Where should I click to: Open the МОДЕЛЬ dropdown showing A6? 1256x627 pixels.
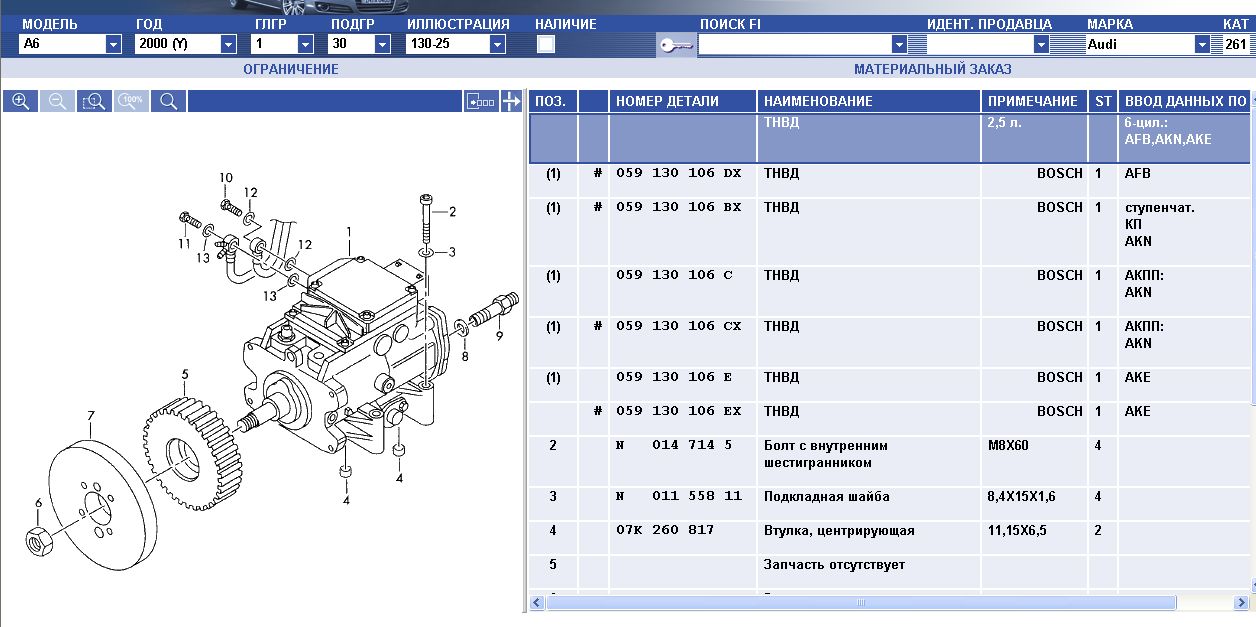113,44
